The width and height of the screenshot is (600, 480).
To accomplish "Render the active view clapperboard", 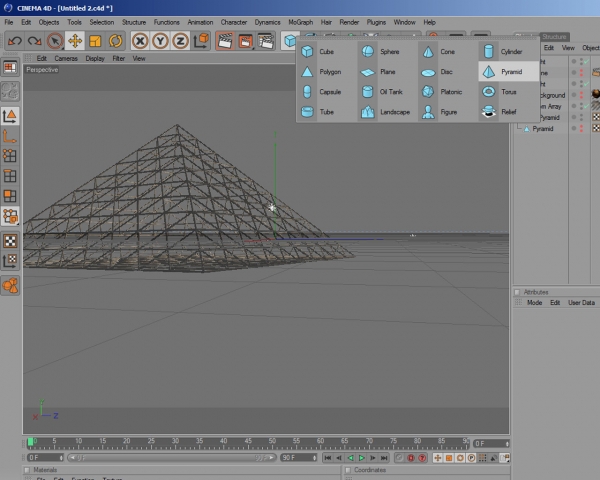I will [225, 41].
